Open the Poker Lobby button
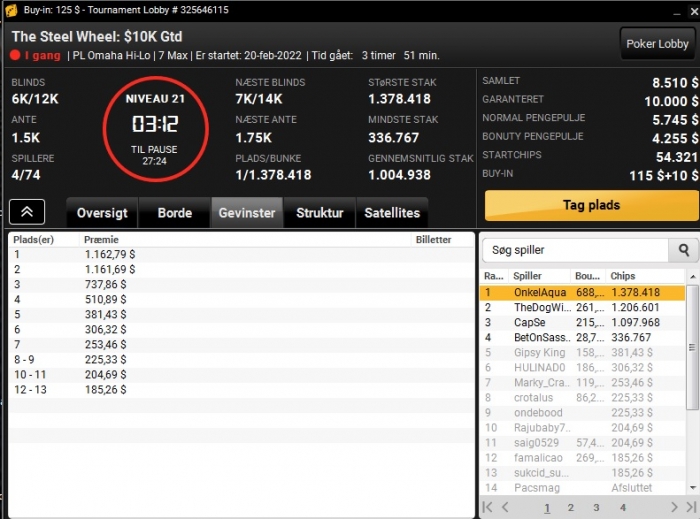The height and width of the screenshot is (519, 700). point(657,44)
